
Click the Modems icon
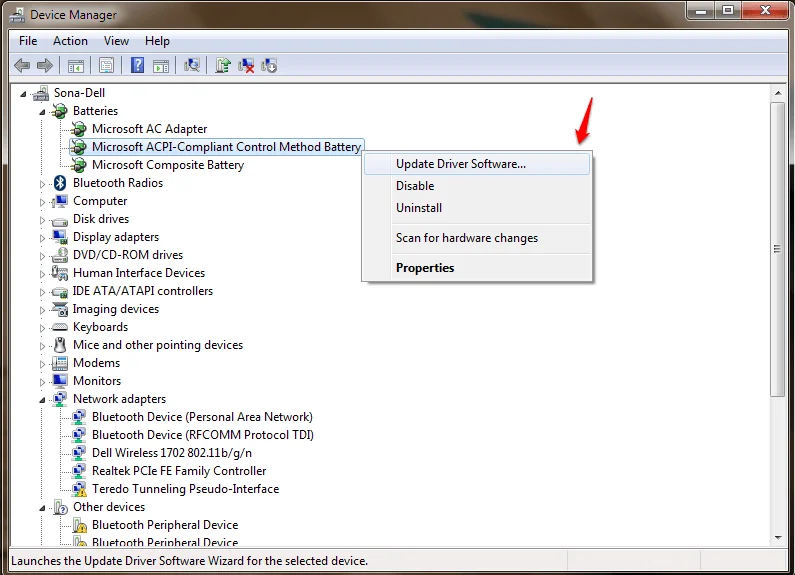59,363
